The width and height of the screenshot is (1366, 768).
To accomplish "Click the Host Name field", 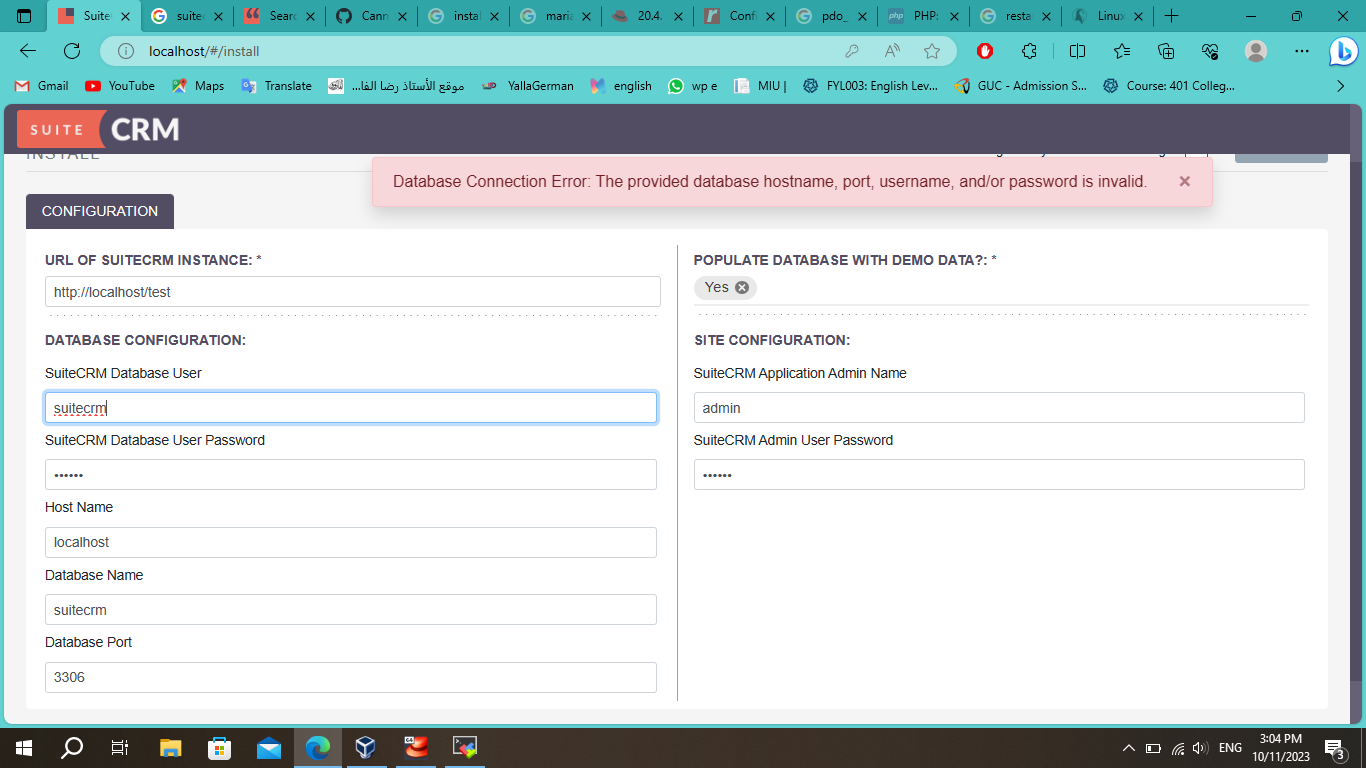I will (x=351, y=542).
